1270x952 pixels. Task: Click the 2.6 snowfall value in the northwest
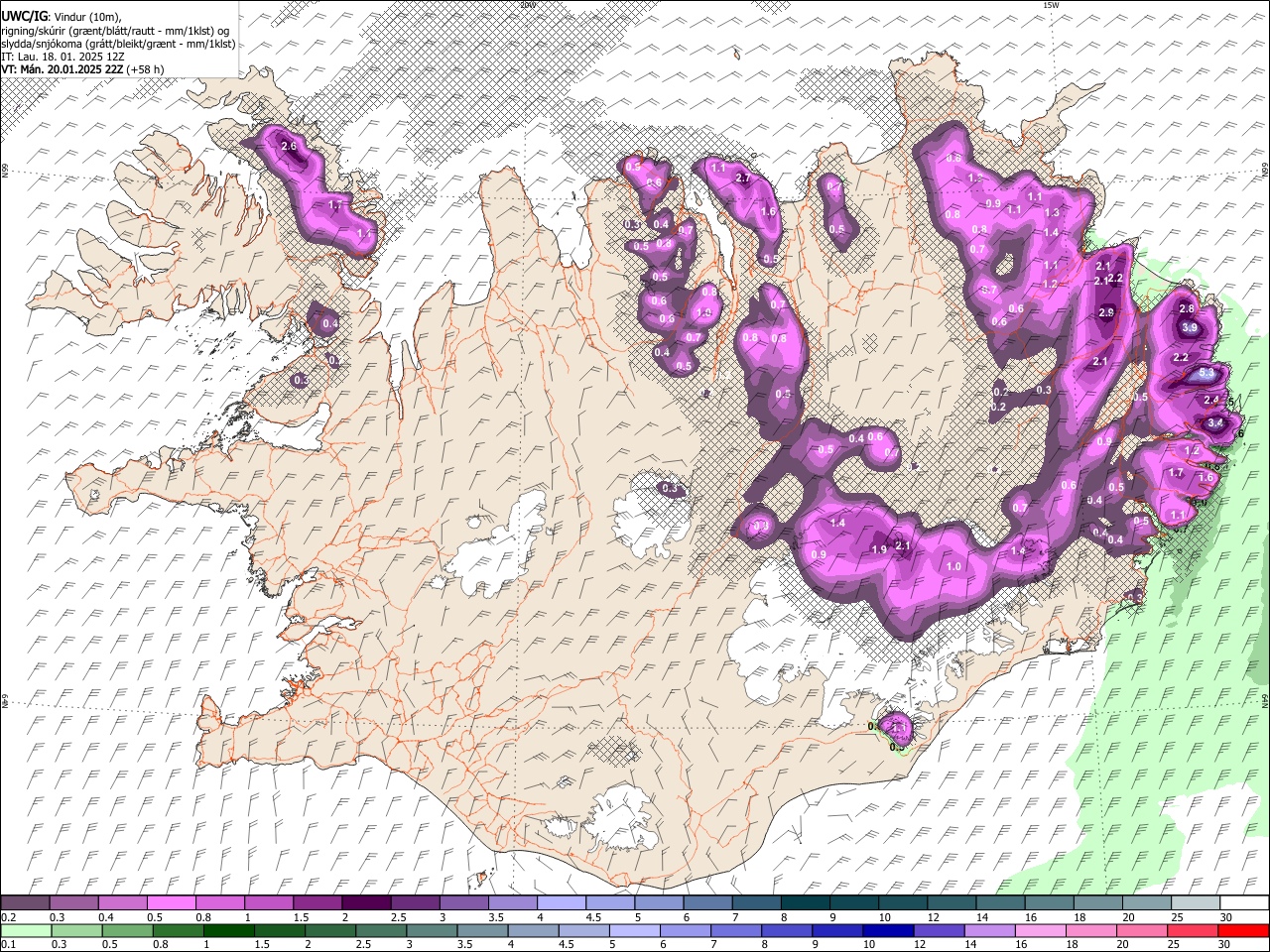pos(290,147)
